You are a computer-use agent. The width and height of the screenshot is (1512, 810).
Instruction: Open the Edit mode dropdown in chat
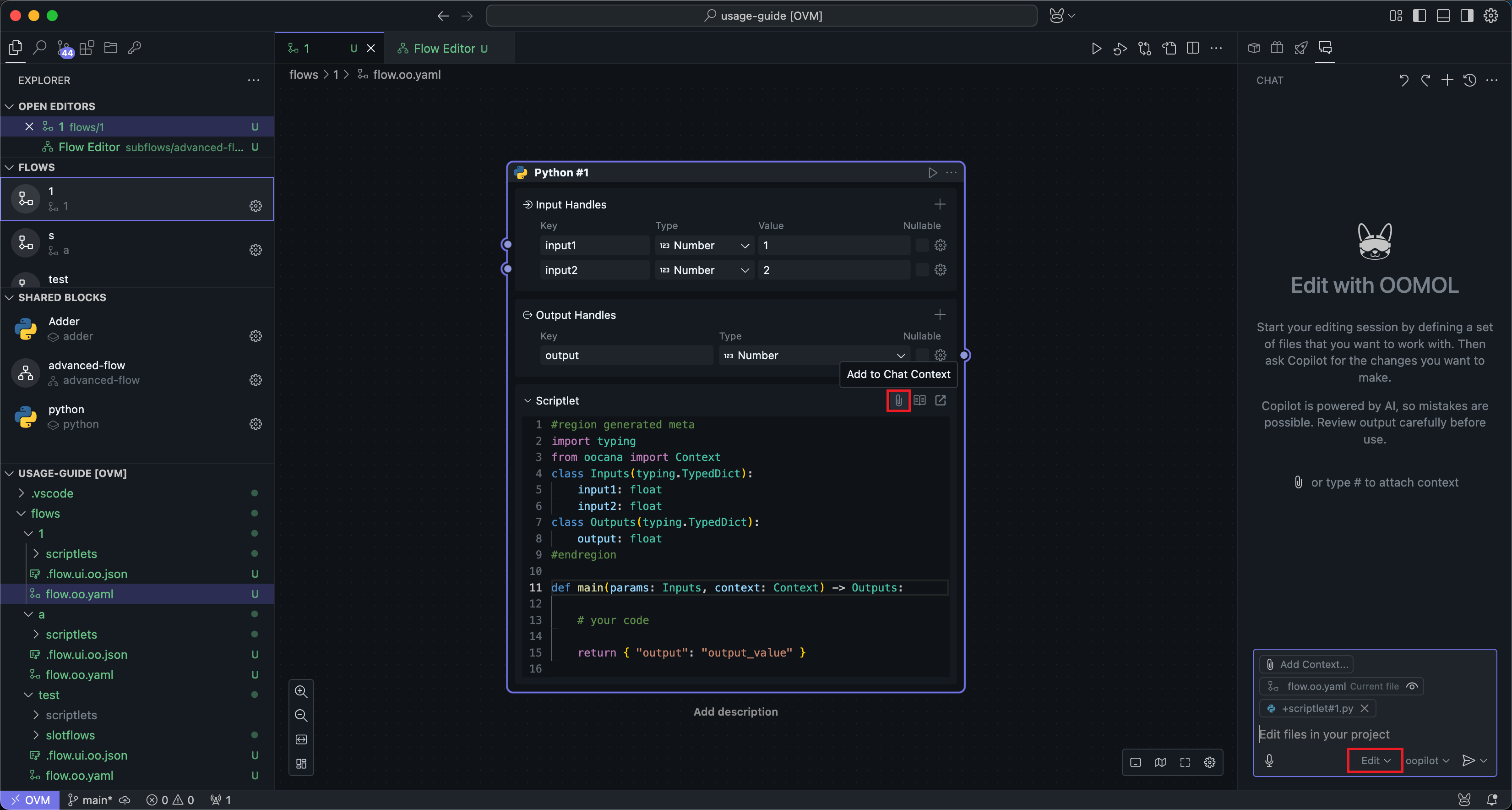pyautogui.click(x=1375, y=761)
